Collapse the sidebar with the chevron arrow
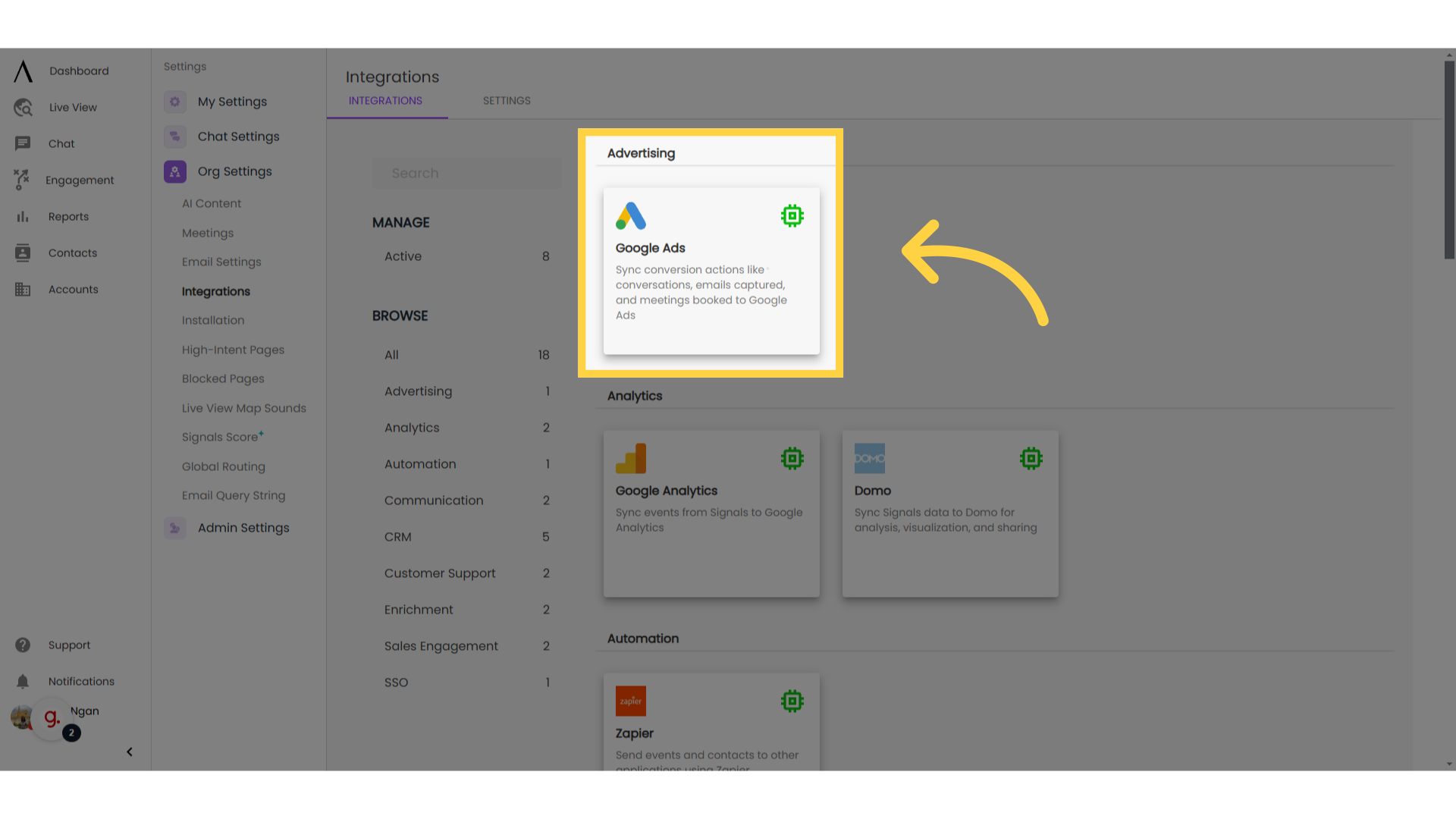Viewport: 1456px width, 819px height. 130,752
